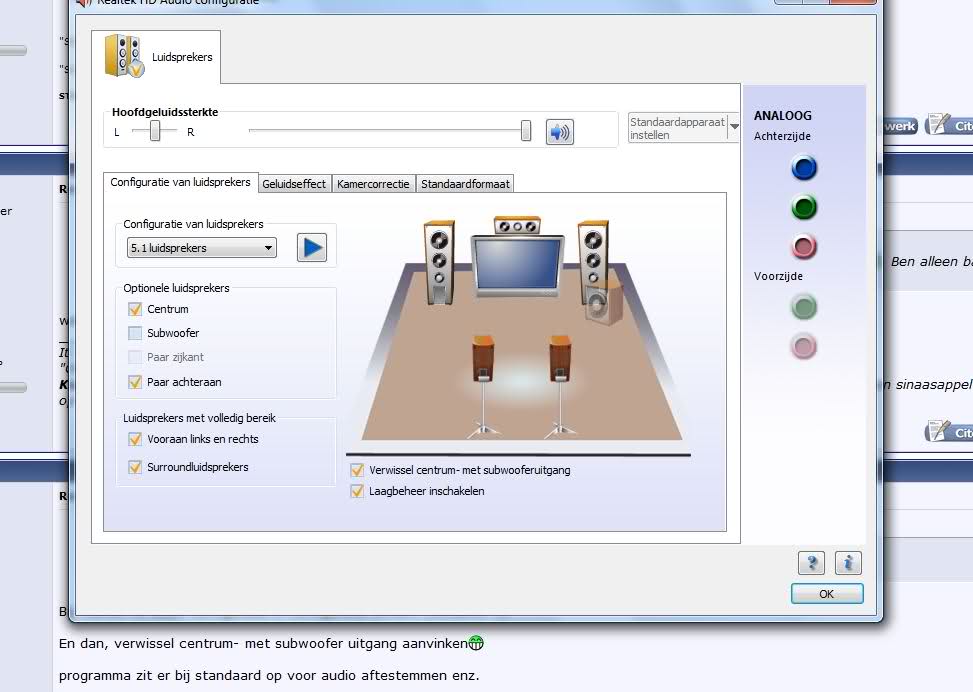Viewport: 973px width, 692px height.
Task: Click the blue rear audio jack
Action: coord(803,168)
